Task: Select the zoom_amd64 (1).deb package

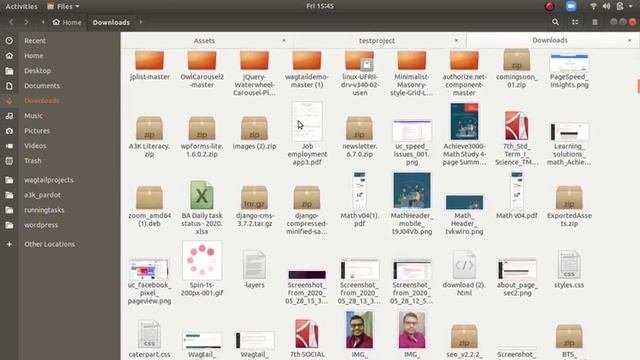Action: (x=149, y=206)
